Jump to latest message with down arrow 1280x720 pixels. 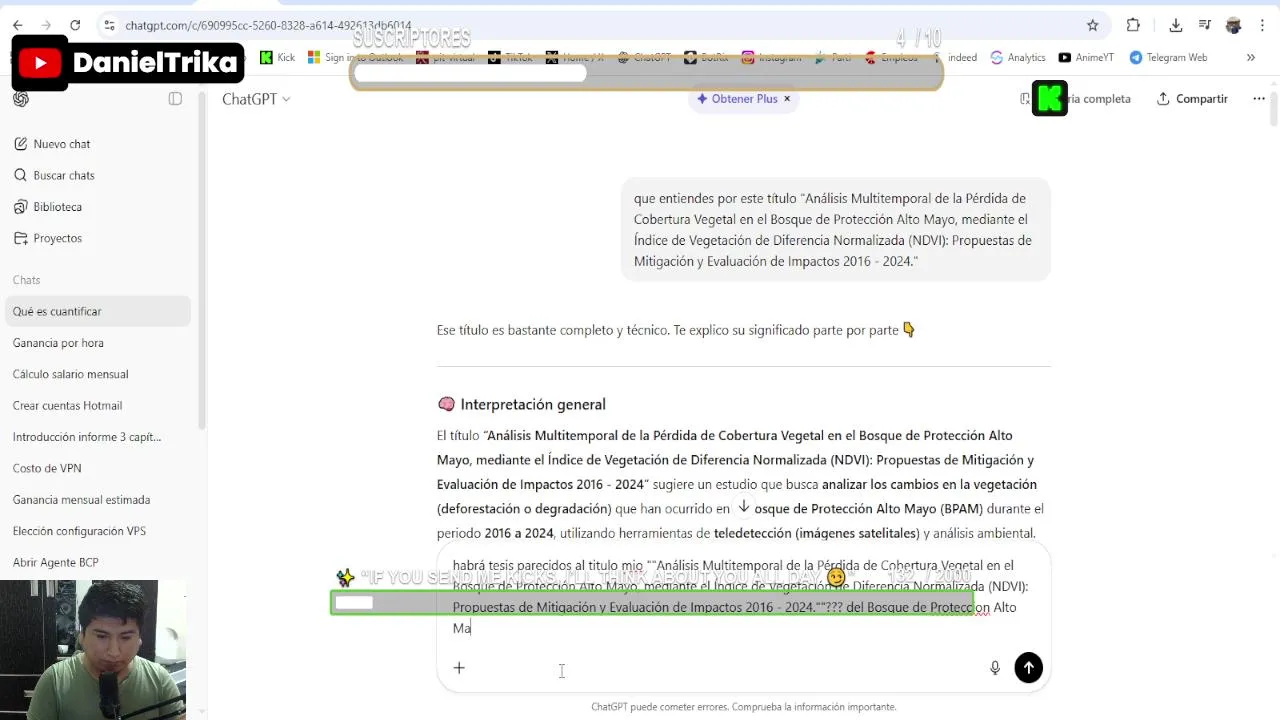pyautogui.click(x=743, y=508)
